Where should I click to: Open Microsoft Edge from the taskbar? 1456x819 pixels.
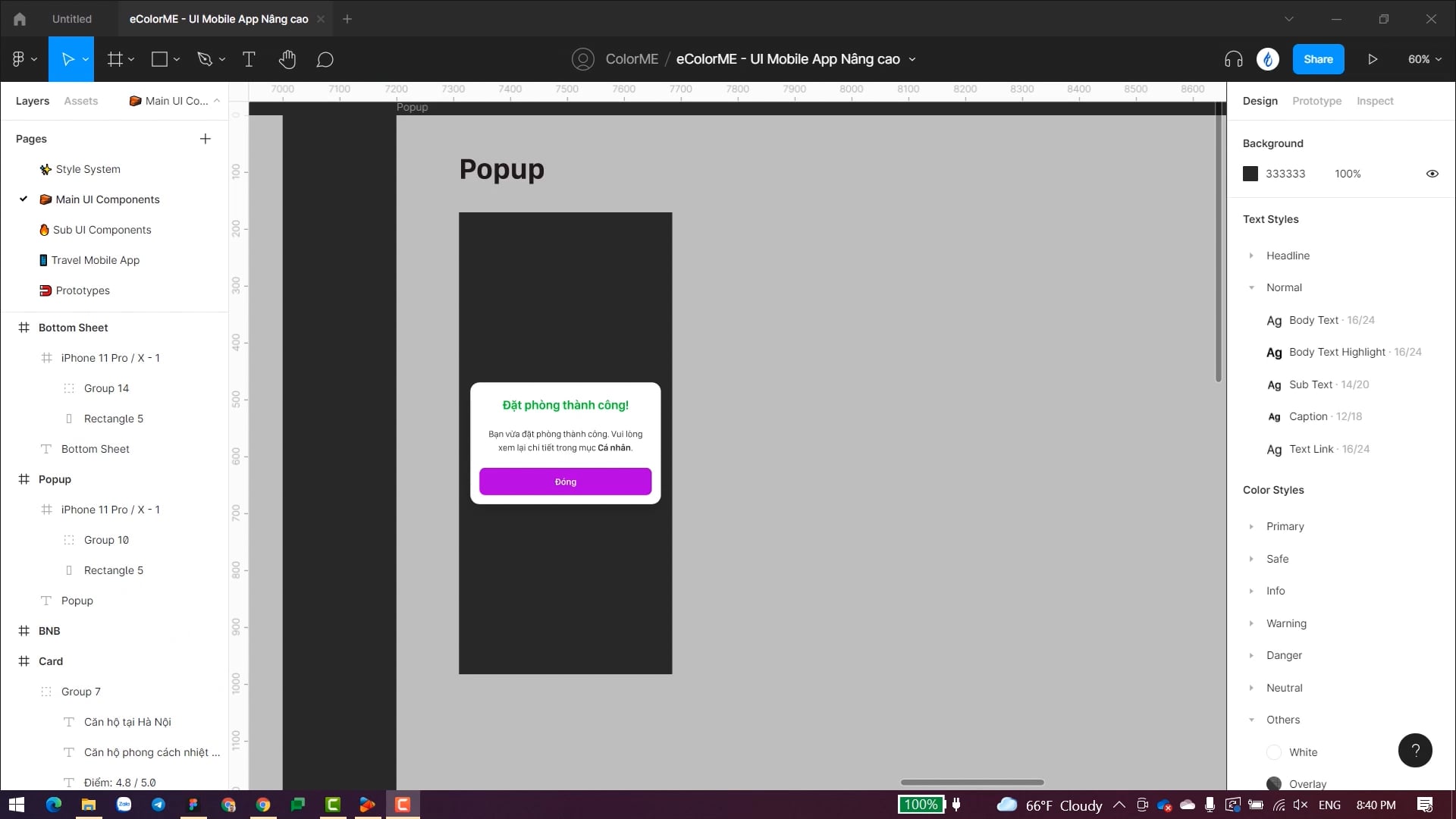click(54, 805)
